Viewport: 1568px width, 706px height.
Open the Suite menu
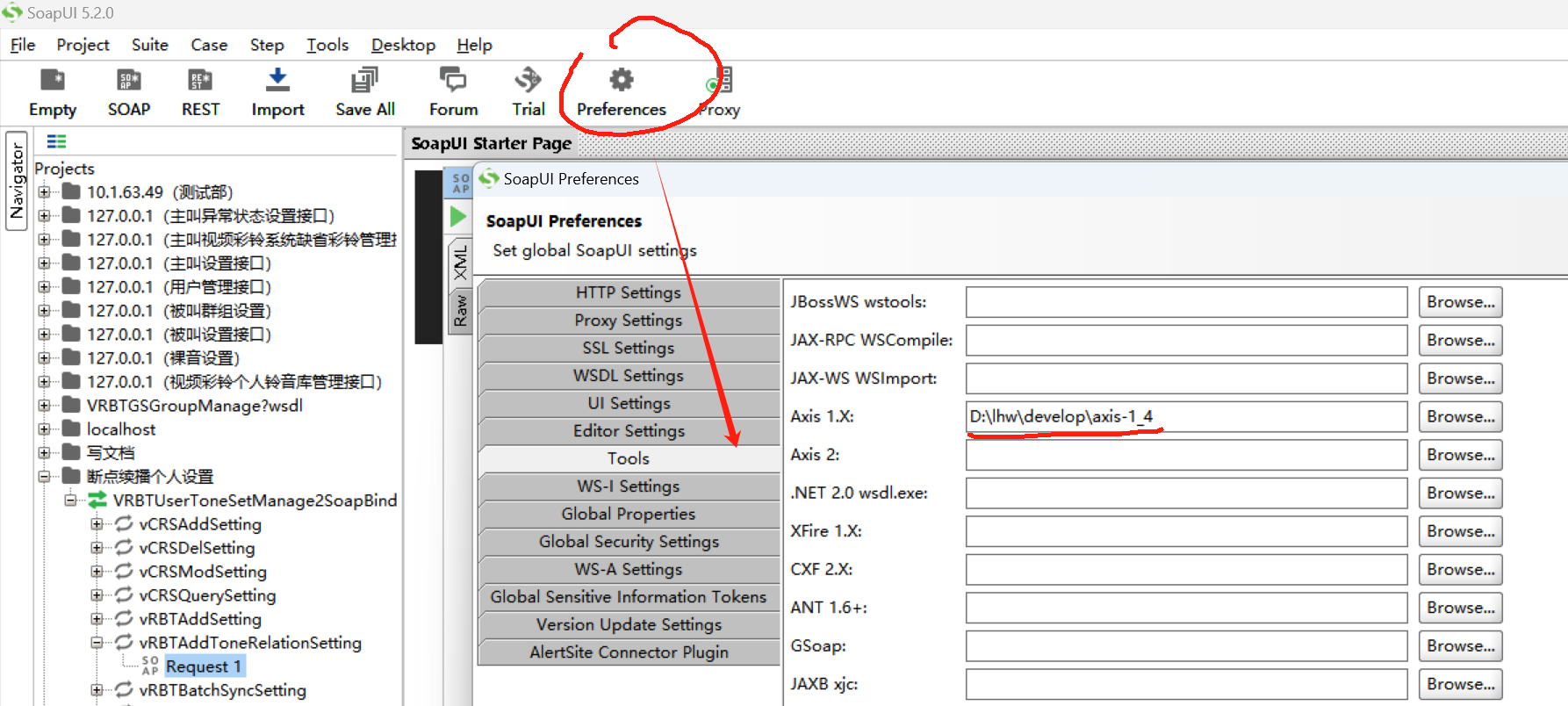[x=150, y=45]
